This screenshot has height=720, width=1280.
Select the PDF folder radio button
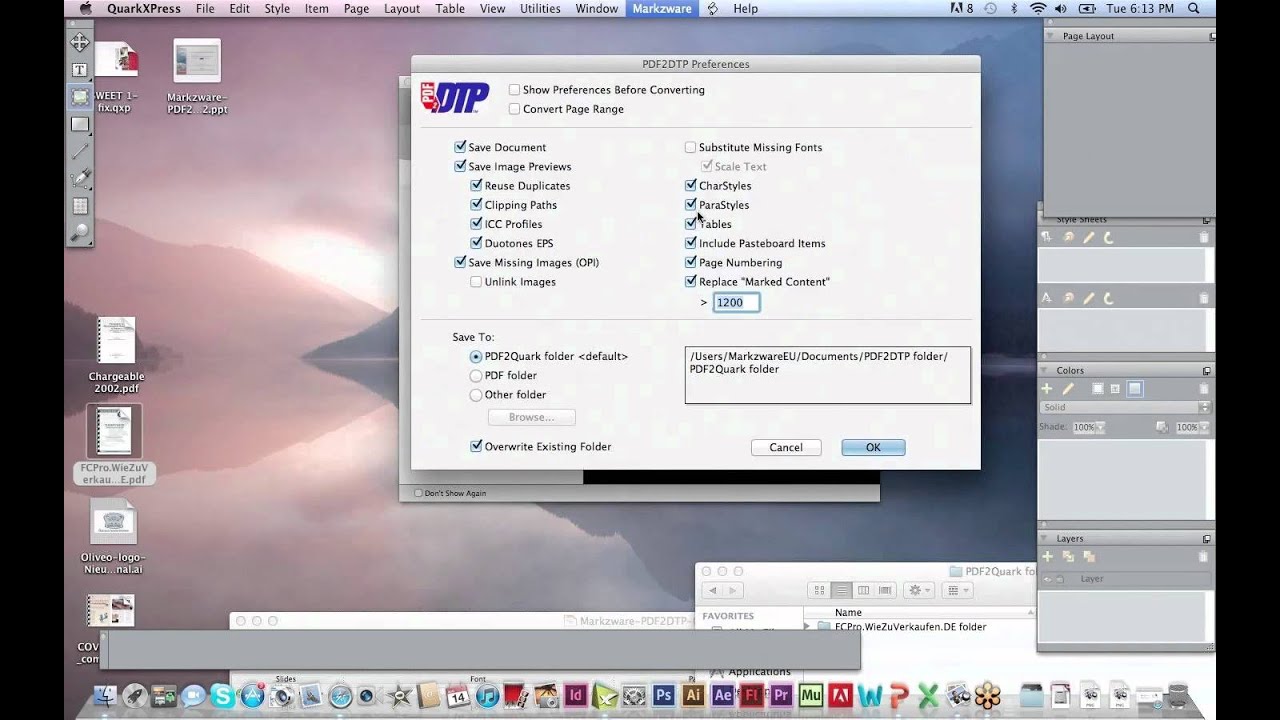pos(476,375)
